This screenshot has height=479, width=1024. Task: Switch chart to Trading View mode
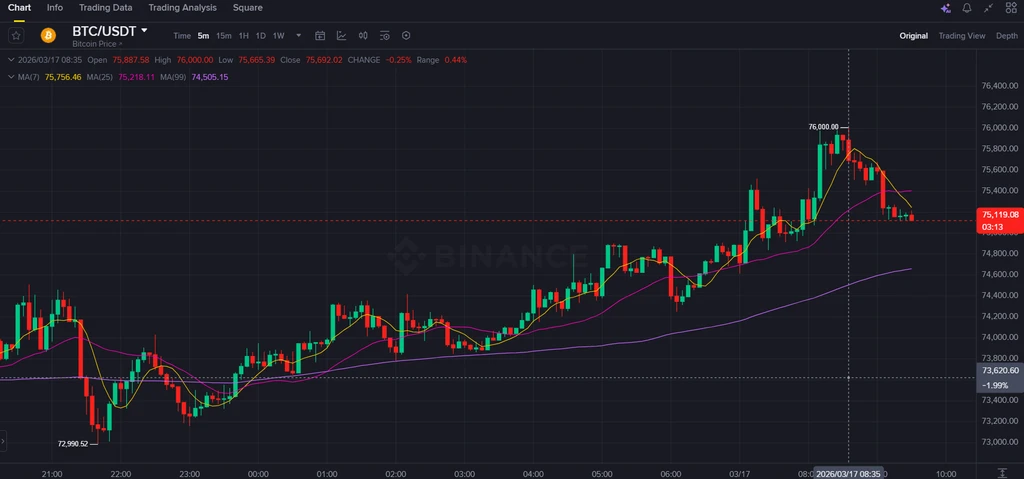click(x=962, y=36)
